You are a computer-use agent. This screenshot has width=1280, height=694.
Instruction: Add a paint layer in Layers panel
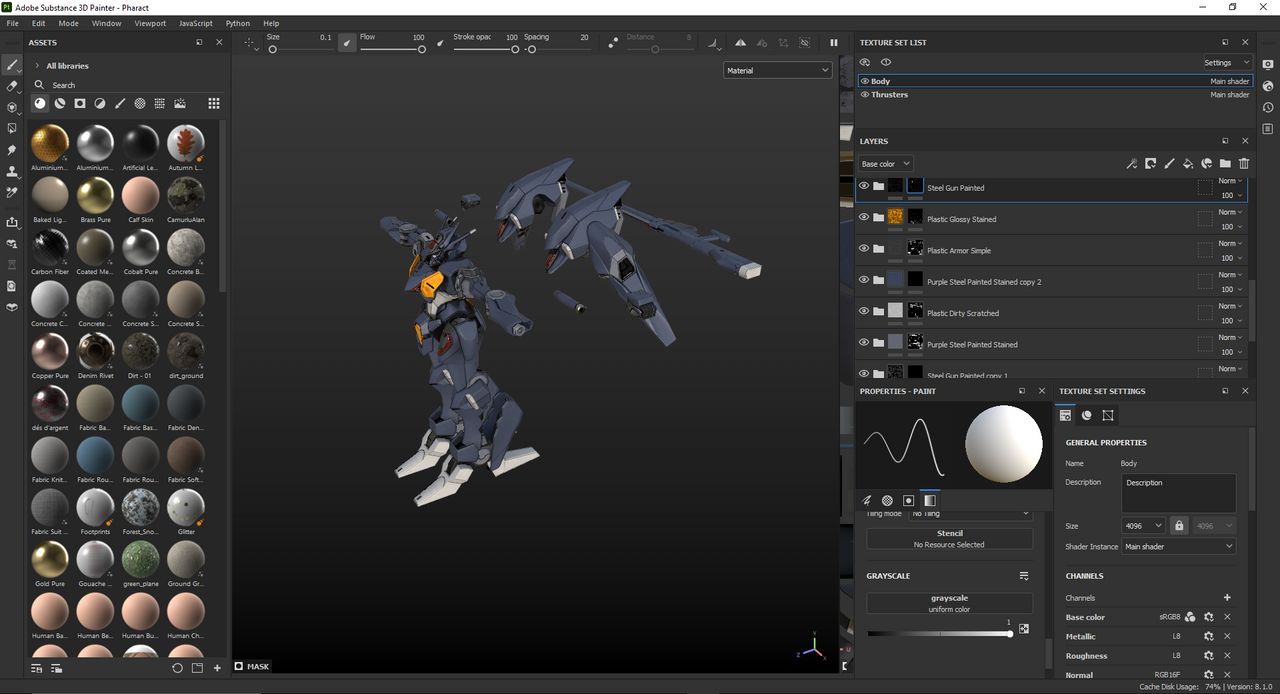point(1169,163)
